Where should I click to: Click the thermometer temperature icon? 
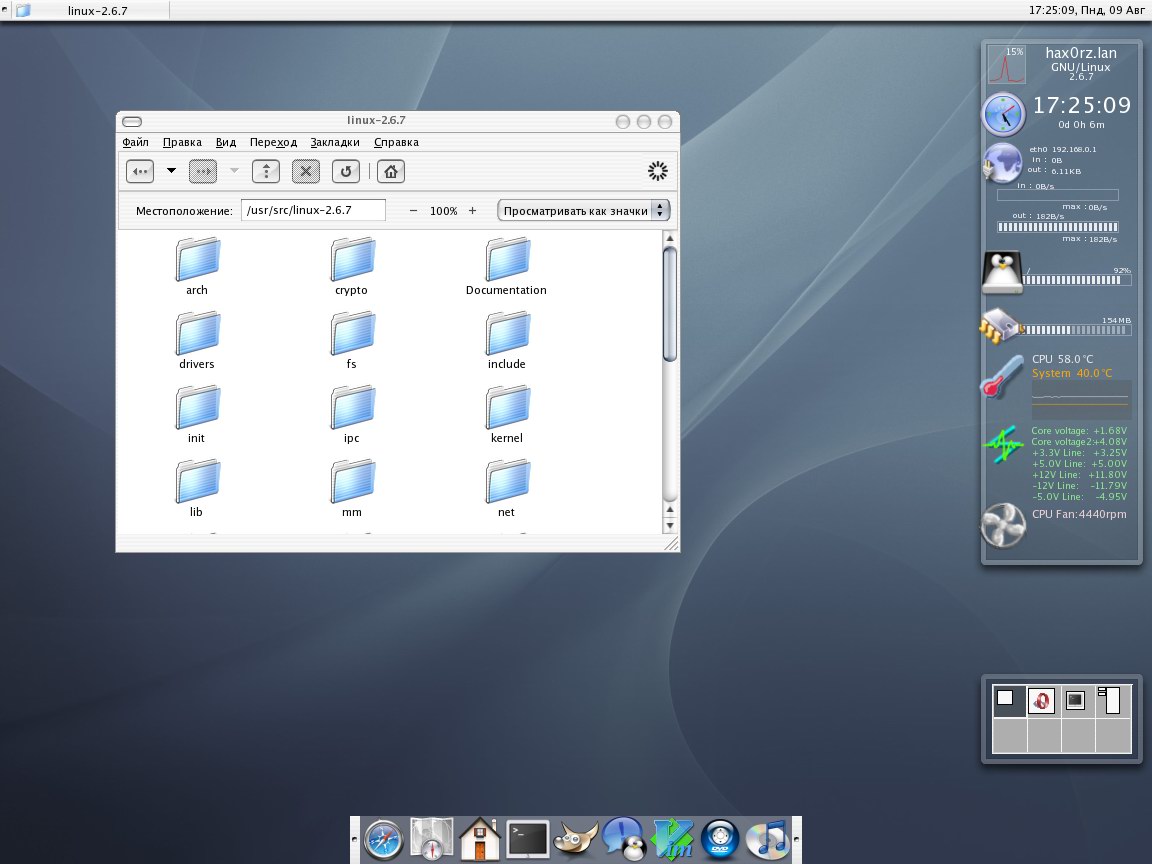pyautogui.click(x=1001, y=377)
